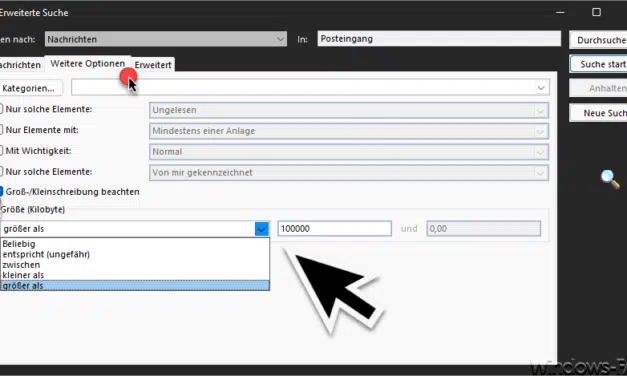Click the 'Kategorien...' button

click(x=31, y=88)
